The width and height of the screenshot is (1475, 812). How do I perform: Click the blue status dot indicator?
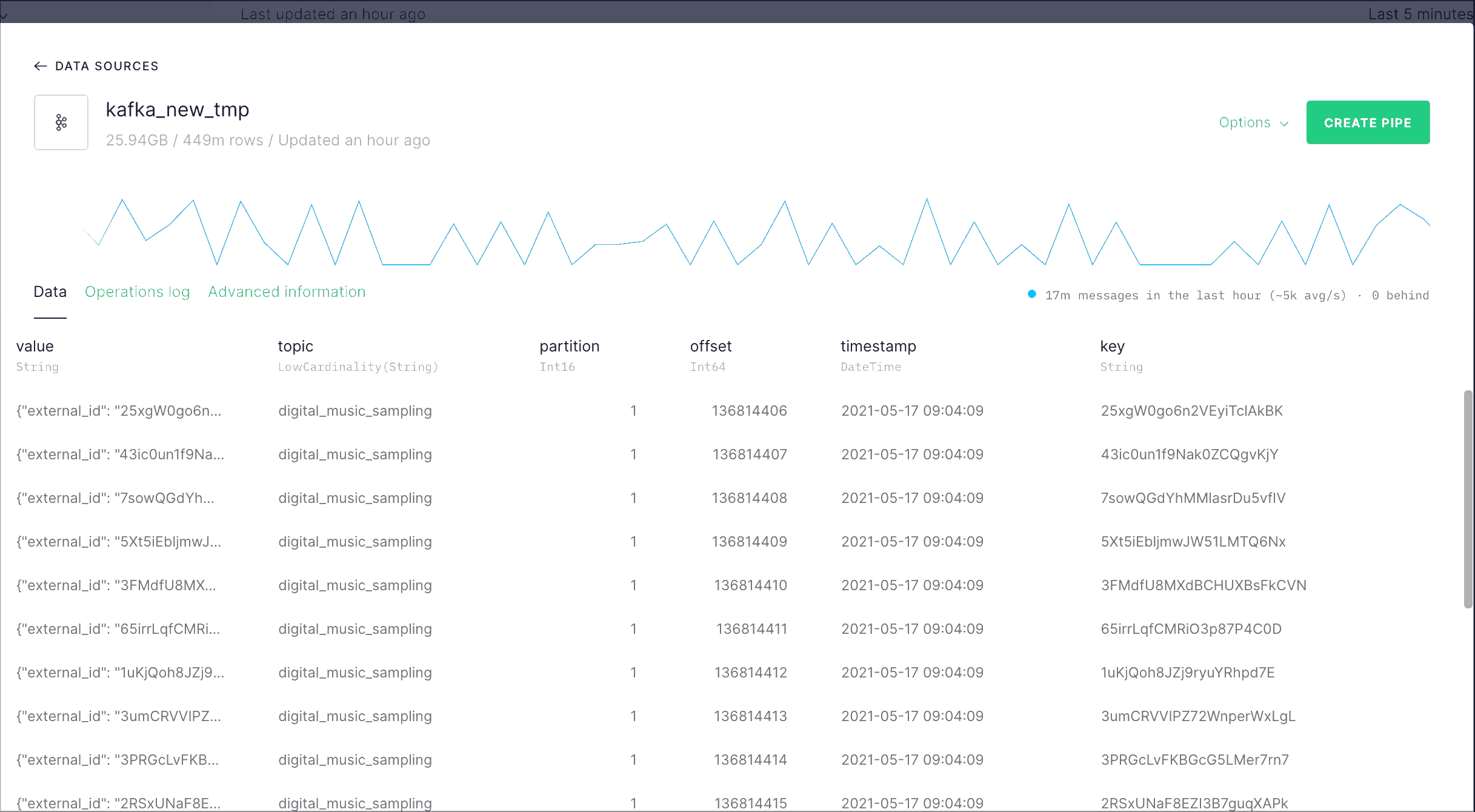click(1031, 295)
